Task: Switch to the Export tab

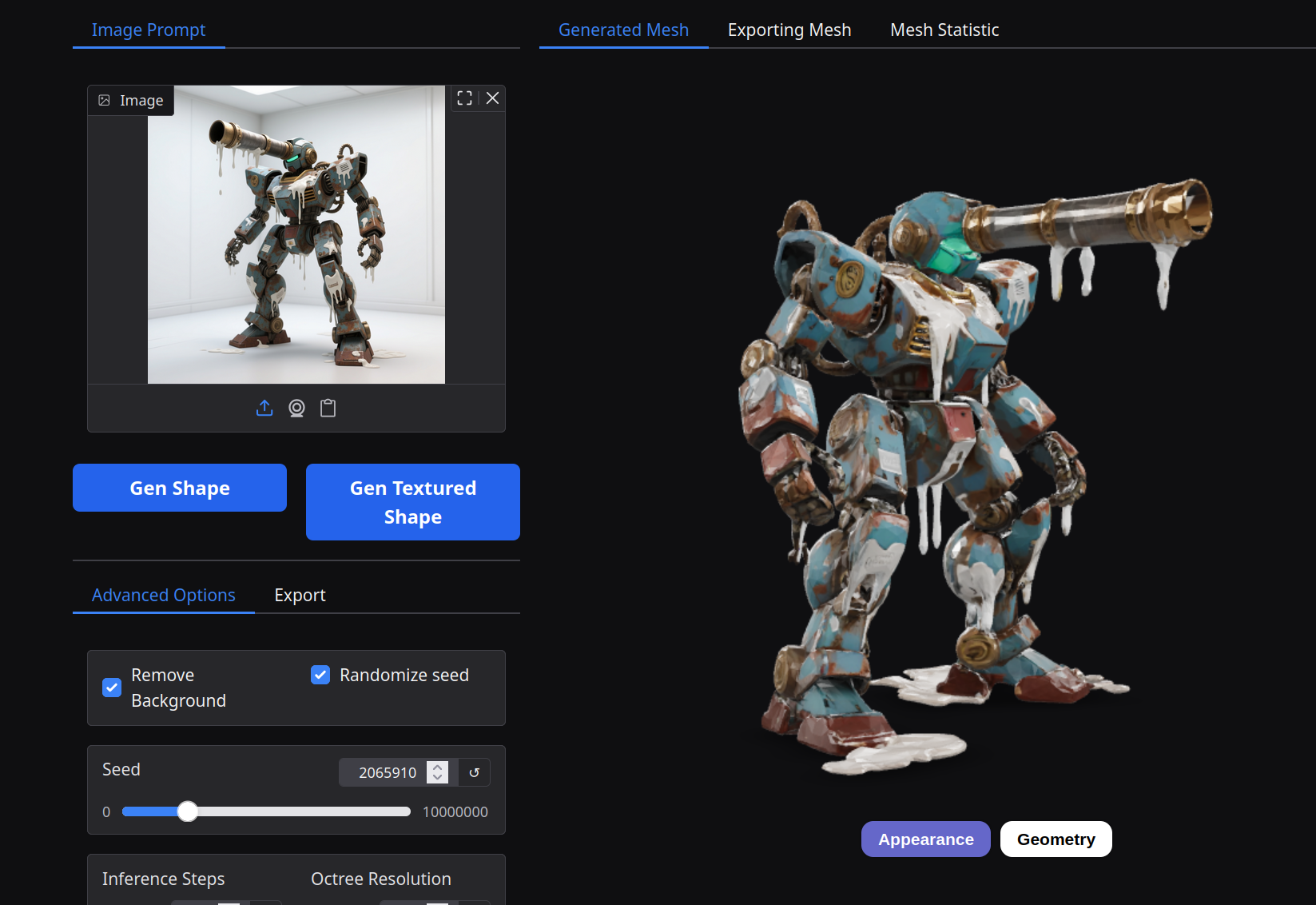Action: click(x=300, y=596)
